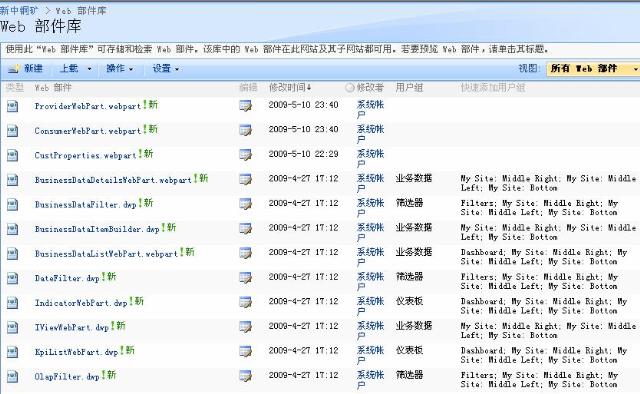Image resolution: width=640 pixels, height=394 pixels.
Task: Click edit icon for OlapFilter.dwp
Action: (245, 376)
